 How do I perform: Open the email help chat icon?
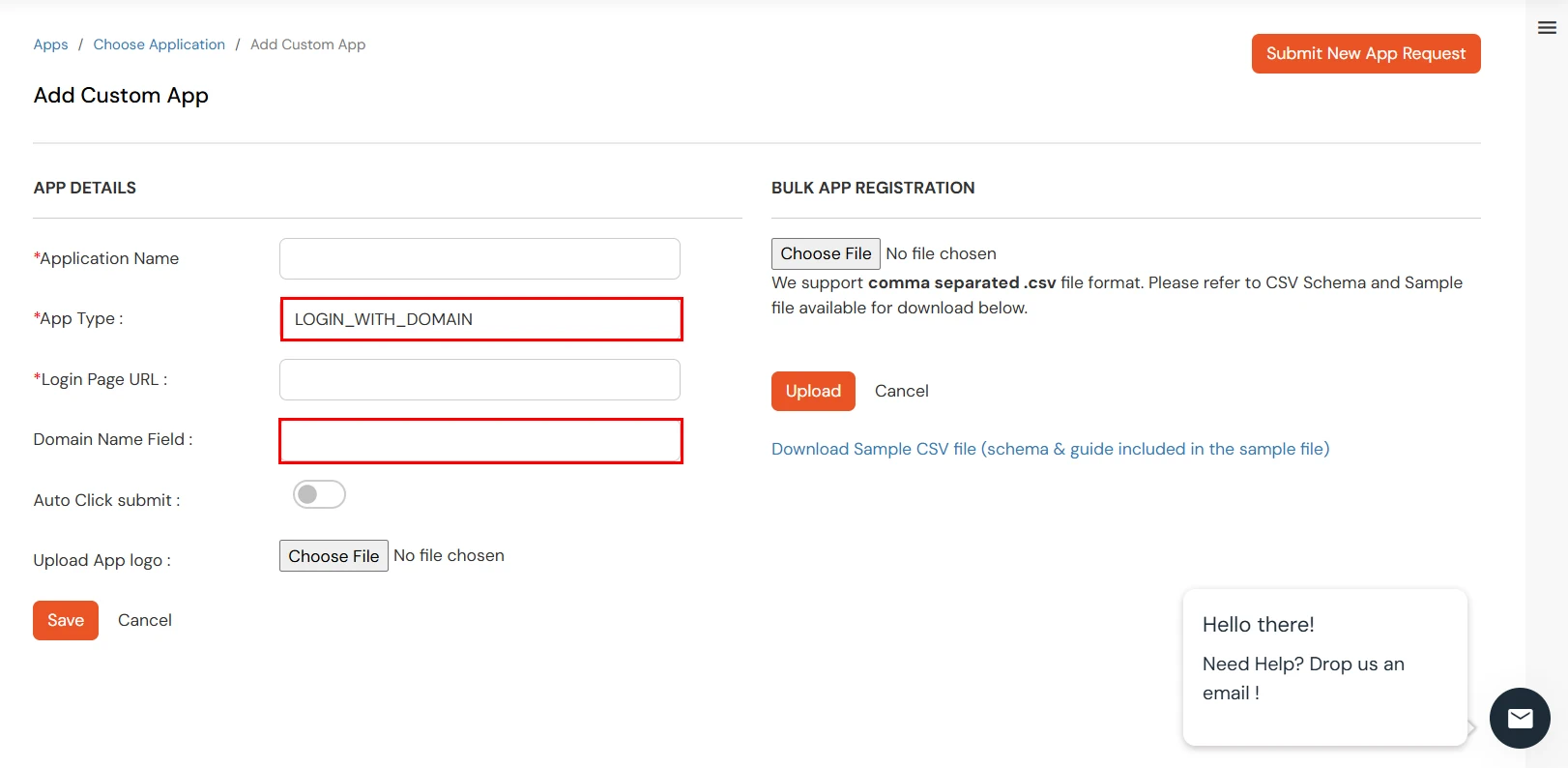pos(1520,718)
